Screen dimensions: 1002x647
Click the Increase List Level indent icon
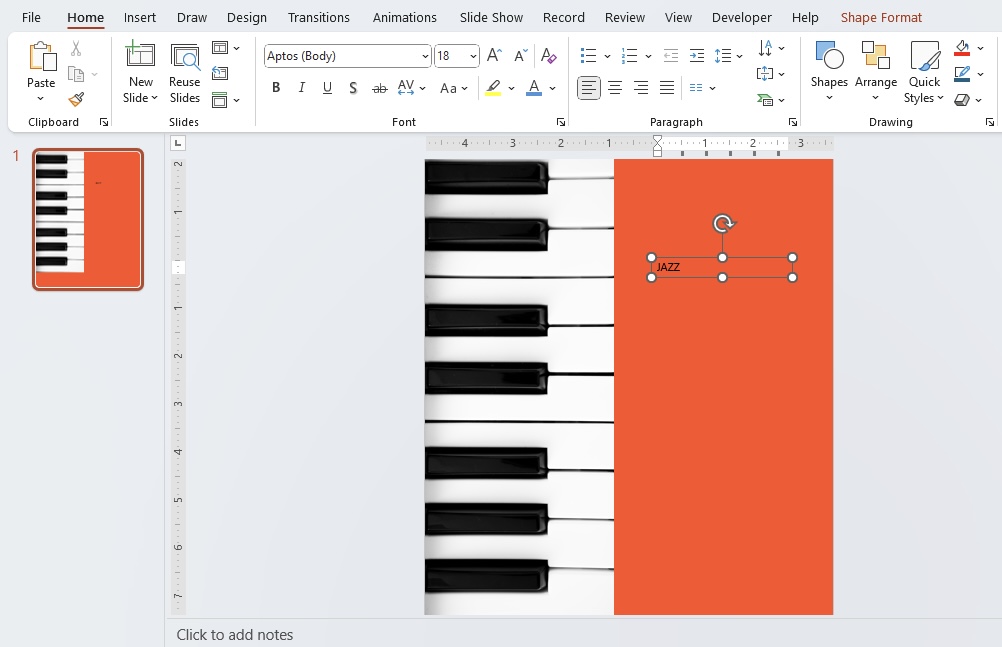(697, 56)
